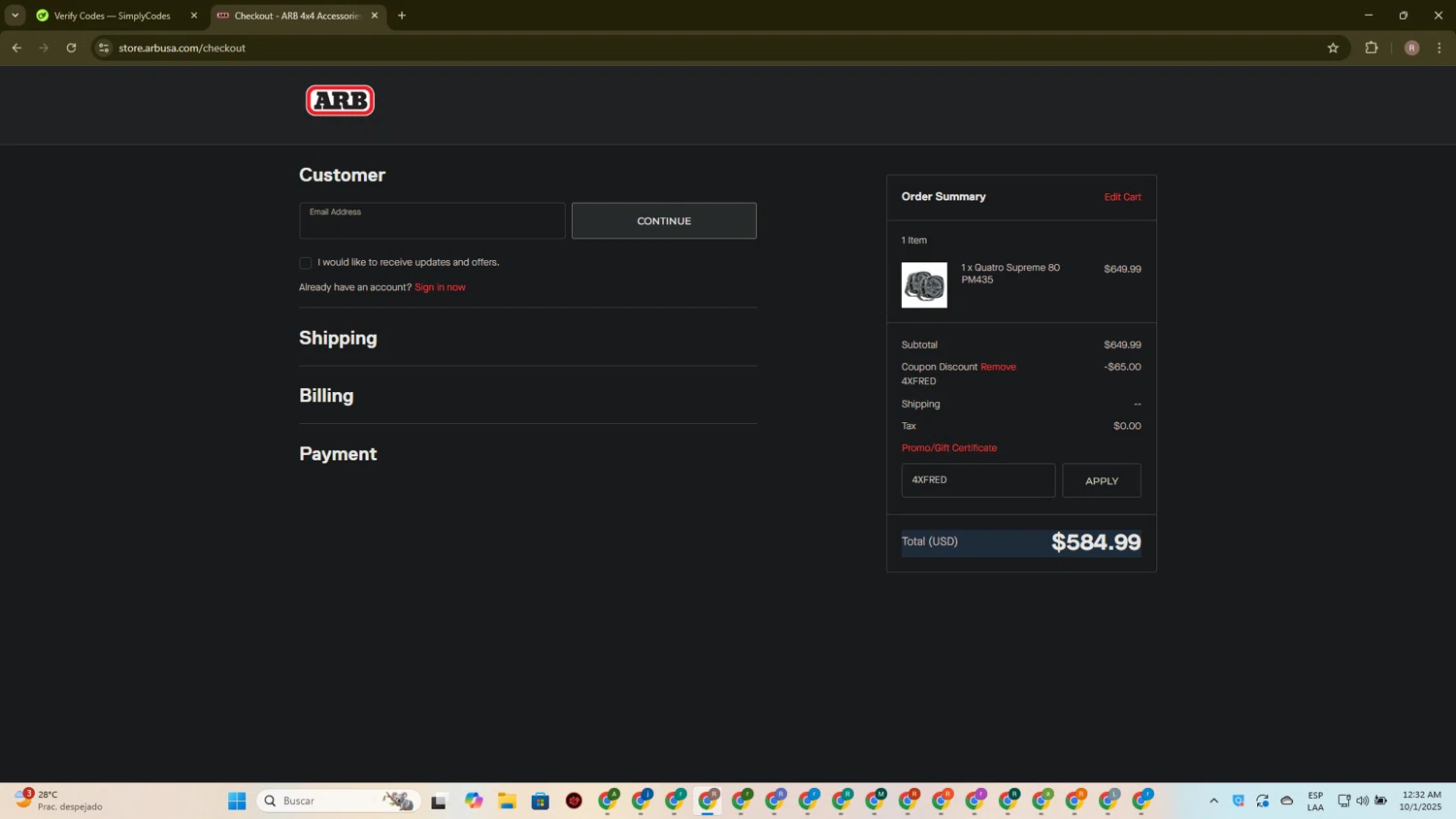The height and width of the screenshot is (819, 1456).
Task: Click the Sign in now link
Action: [x=440, y=287]
